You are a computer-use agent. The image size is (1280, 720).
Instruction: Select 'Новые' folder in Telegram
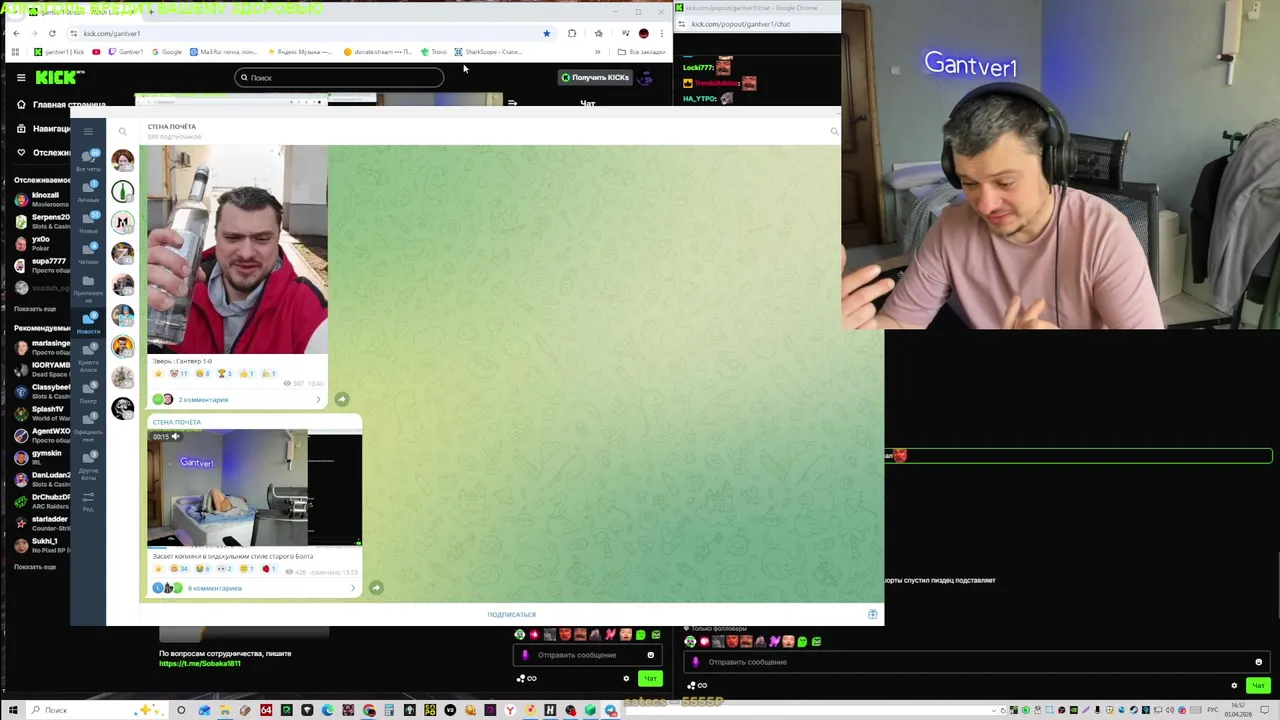(88, 222)
